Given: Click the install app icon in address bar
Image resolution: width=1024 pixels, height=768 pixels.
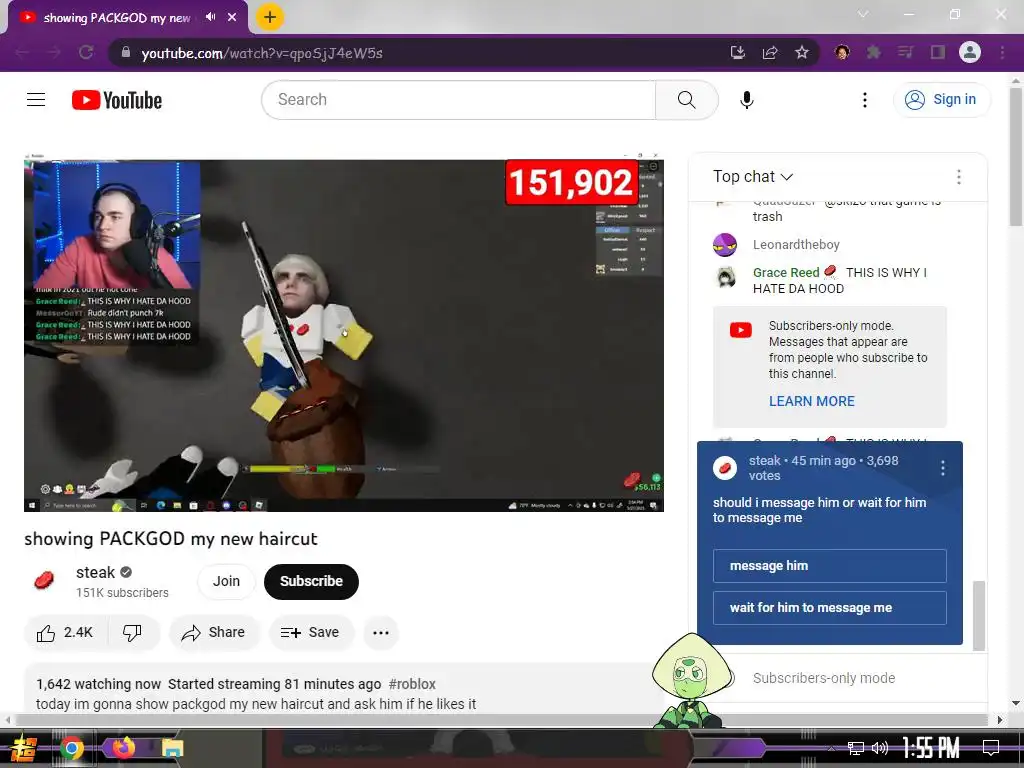Looking at the screenshot, I should click(738, 52).
